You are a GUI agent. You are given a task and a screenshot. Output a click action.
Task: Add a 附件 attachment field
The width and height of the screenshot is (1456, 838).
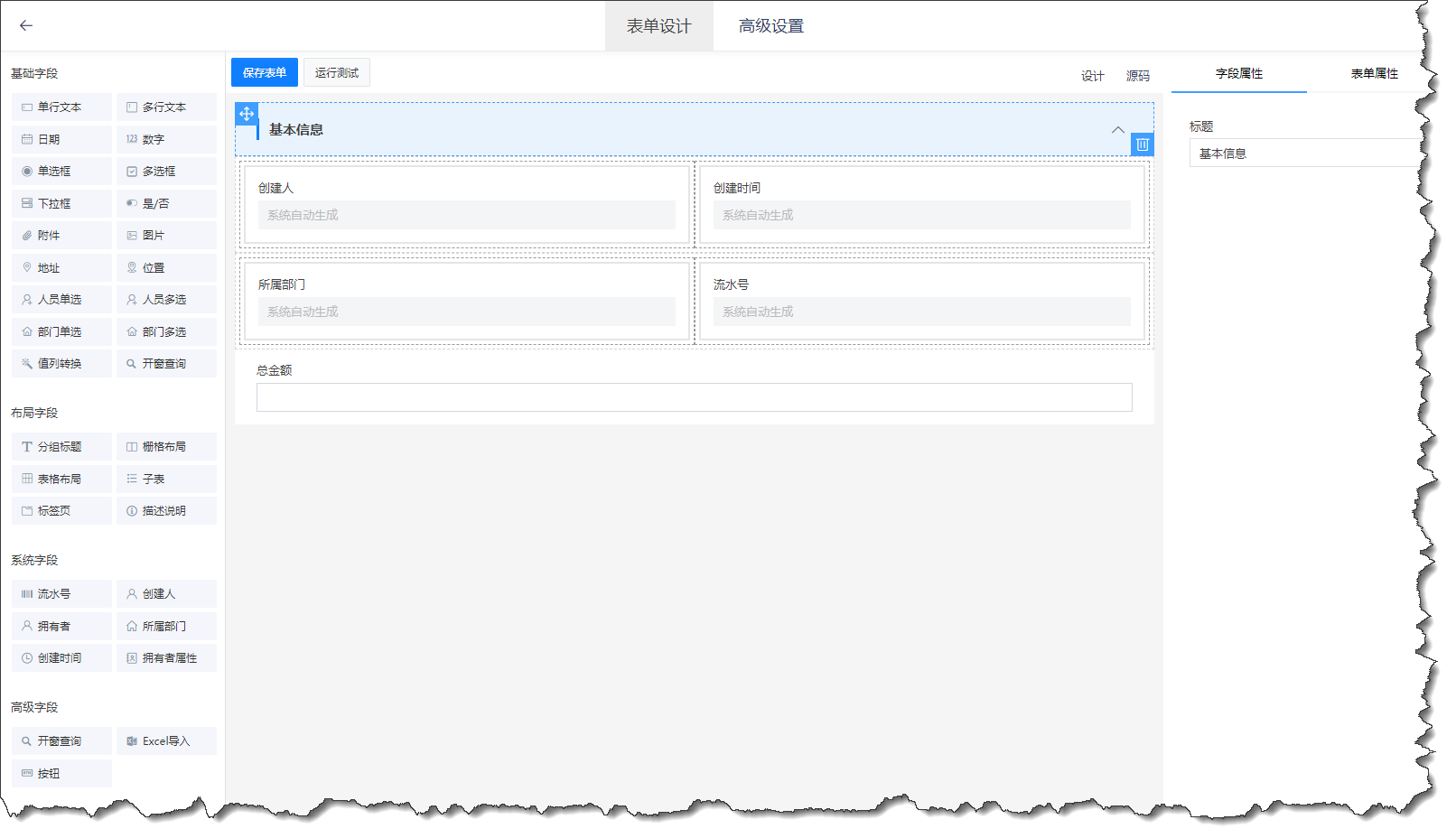(x=61, y=235)
